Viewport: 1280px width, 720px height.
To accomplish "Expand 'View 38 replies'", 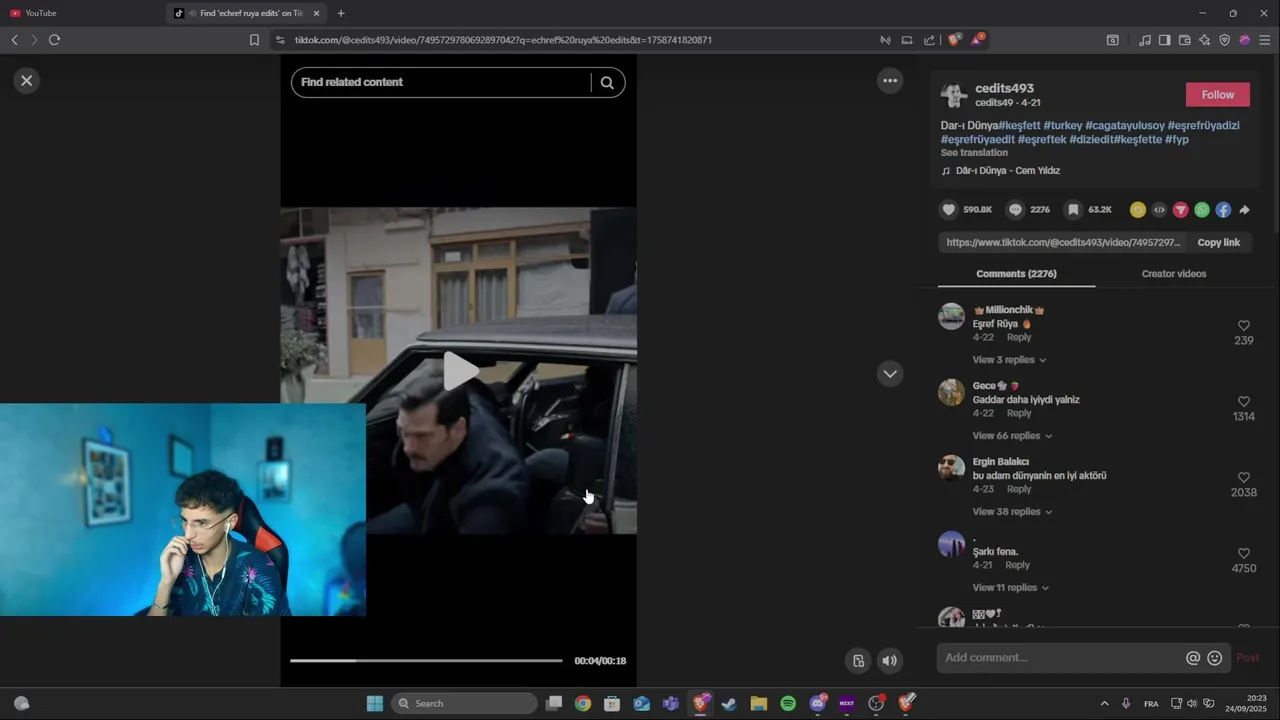I will [1012, 512].
